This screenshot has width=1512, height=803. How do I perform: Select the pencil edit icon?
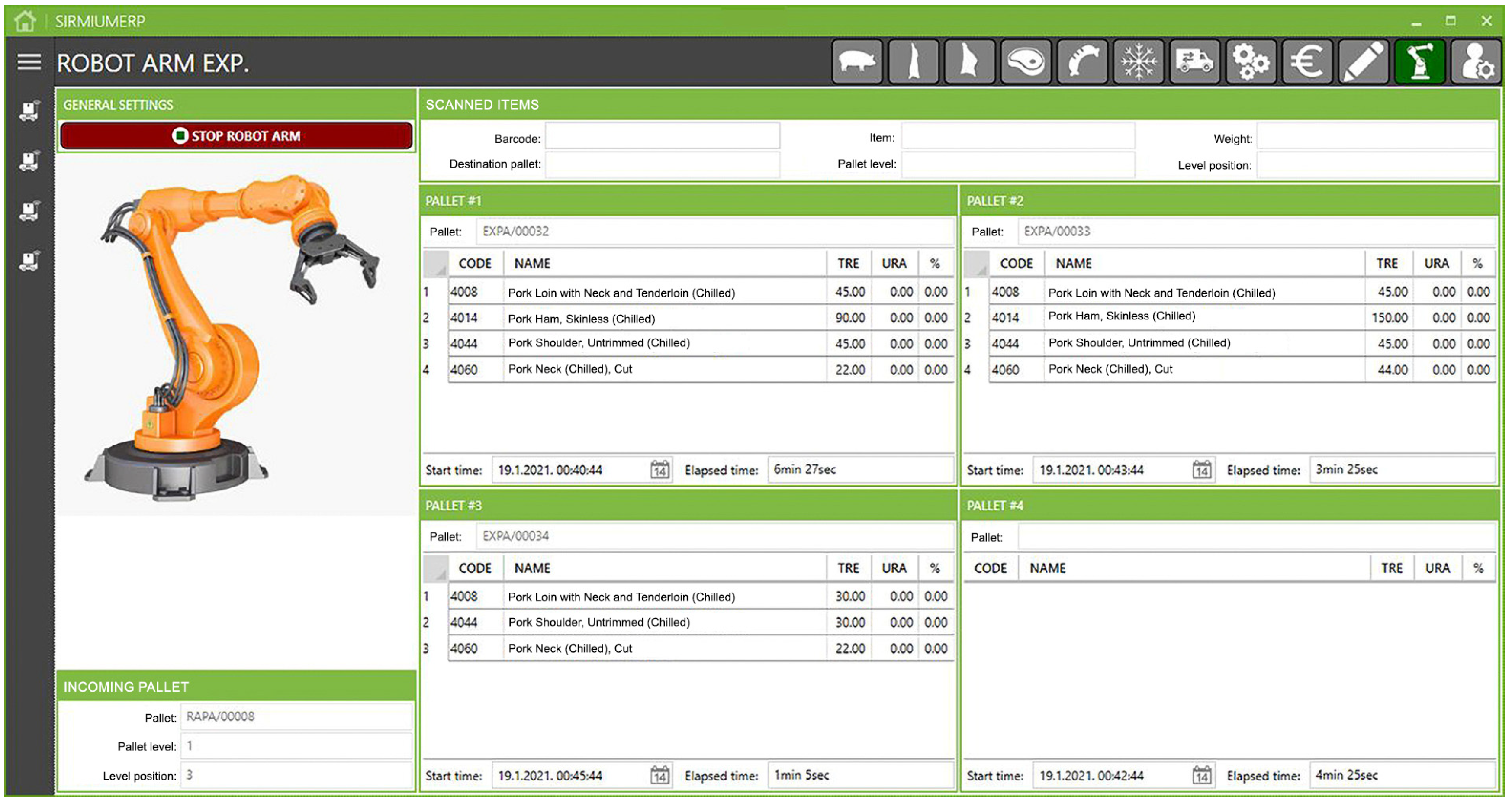1364,61
